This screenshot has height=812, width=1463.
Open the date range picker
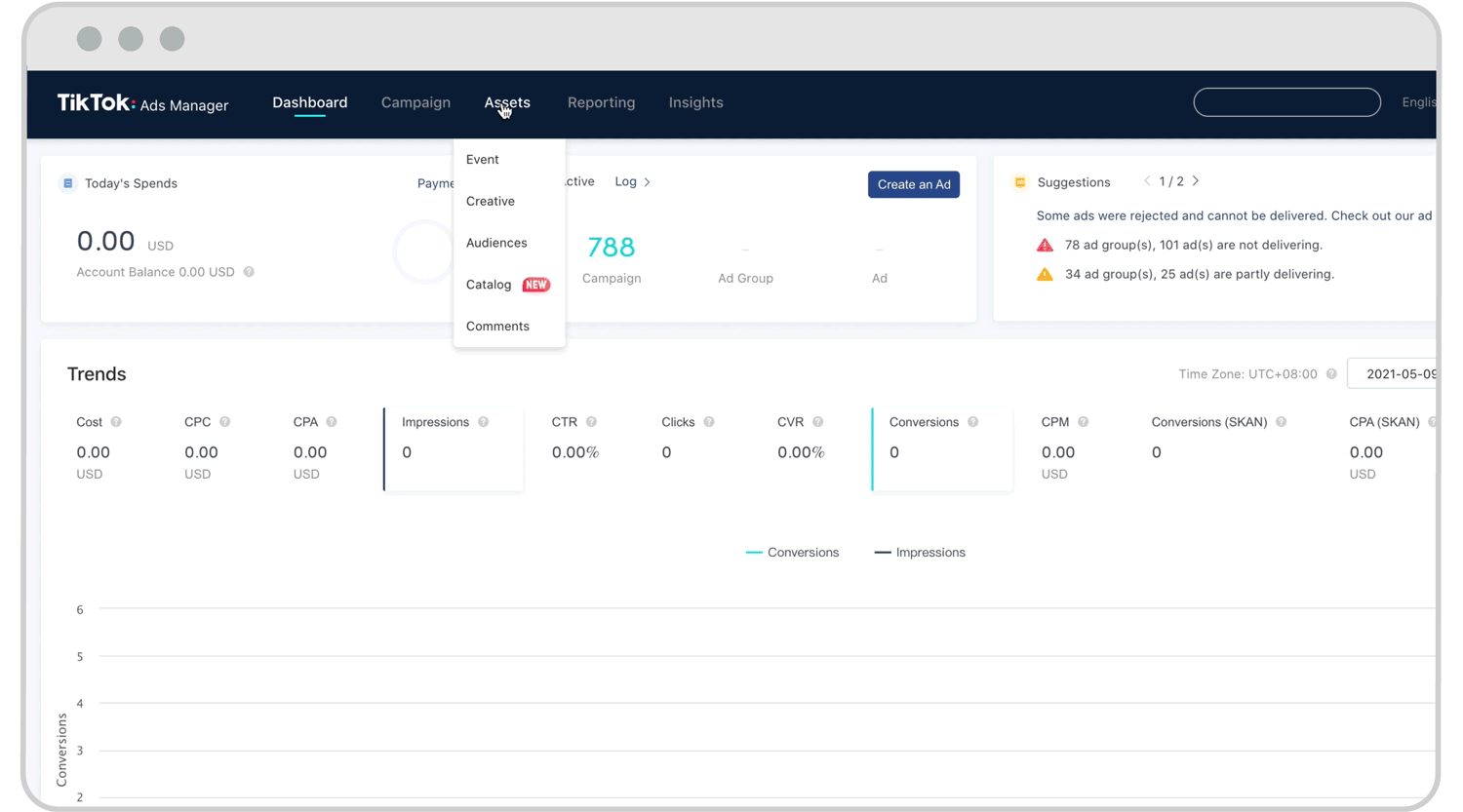pos(1395,374)
